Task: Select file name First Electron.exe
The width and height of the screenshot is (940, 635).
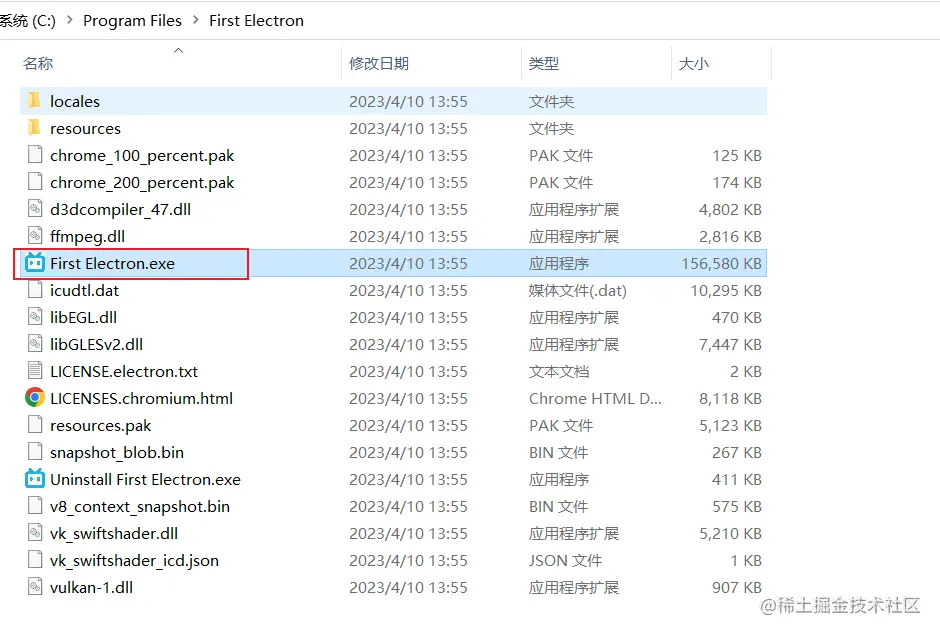Action: pyautogui.click(x=112, y=263)
